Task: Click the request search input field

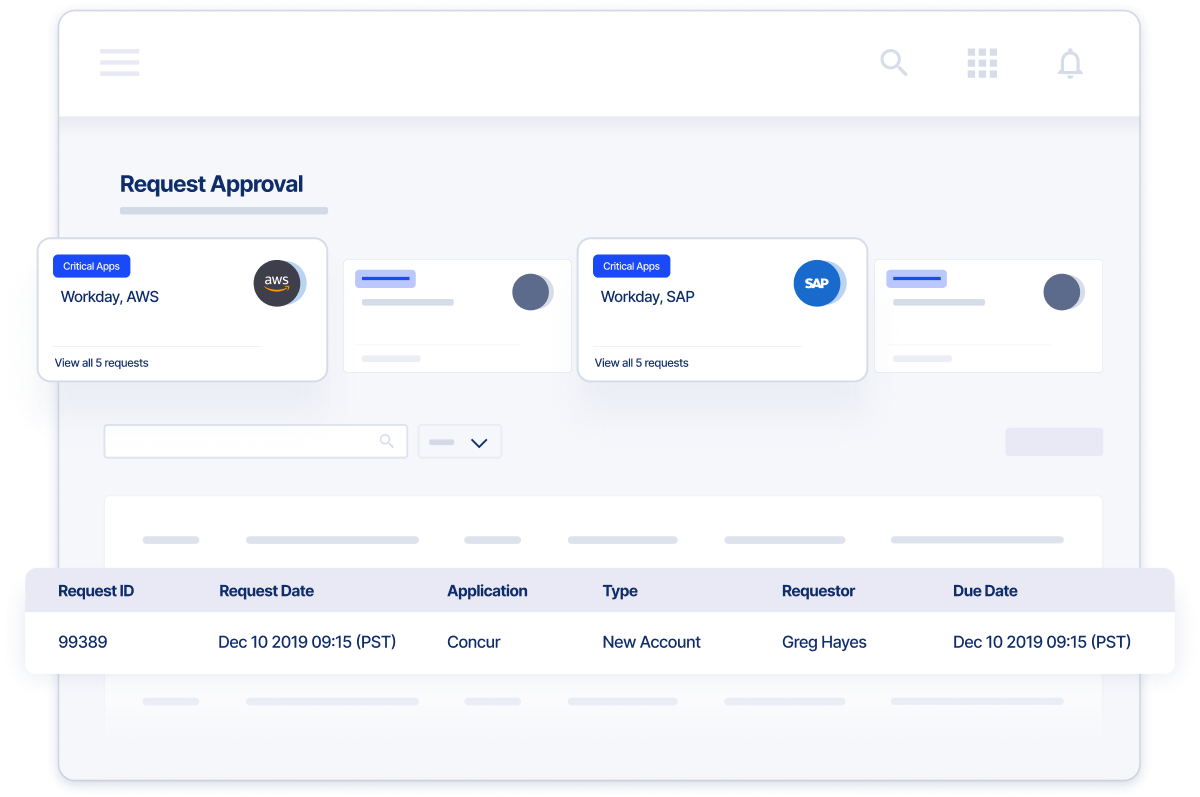Action: [240, 441]
